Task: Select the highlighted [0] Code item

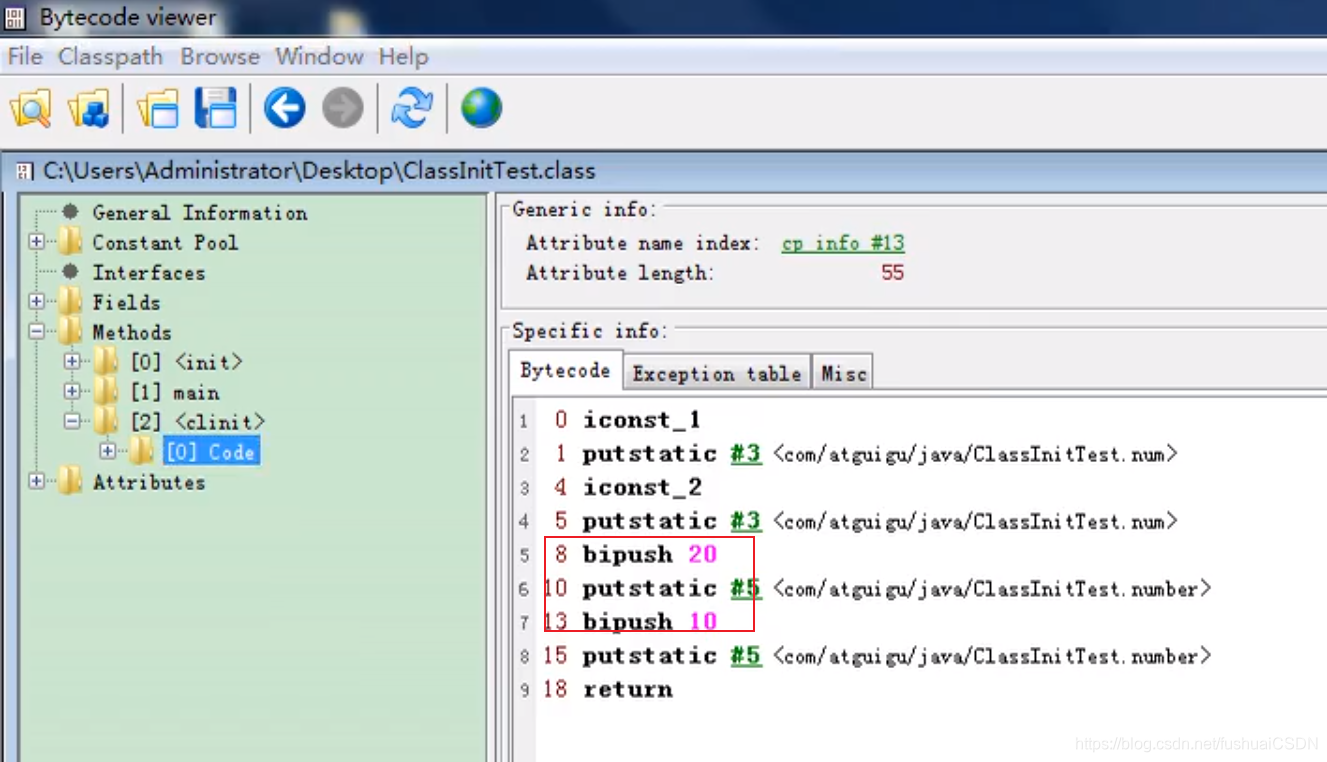Action: point(211,452)
